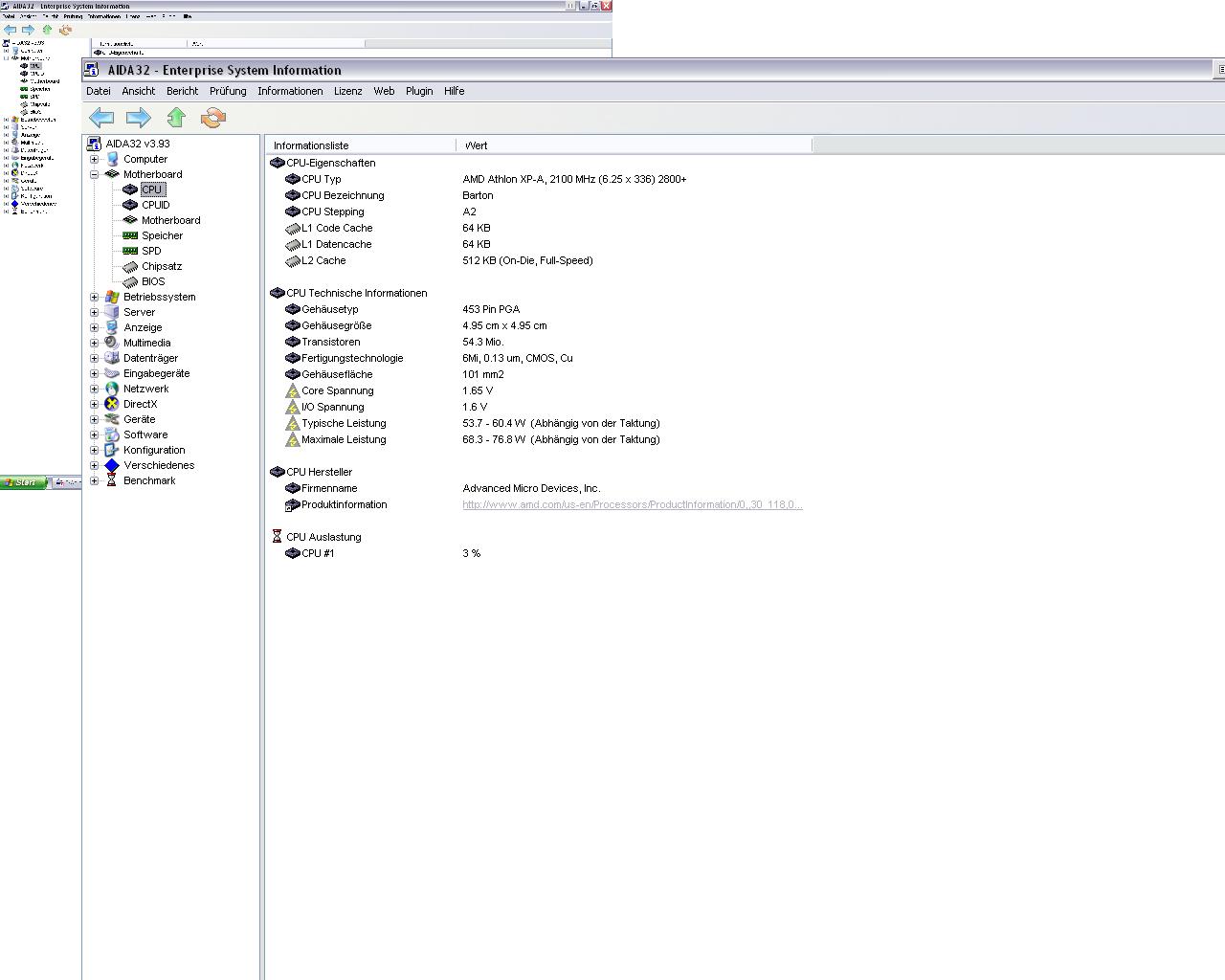This screenshot has height=980, width=1225.
Task: Click the Wert column header
Action: point(635,145)
